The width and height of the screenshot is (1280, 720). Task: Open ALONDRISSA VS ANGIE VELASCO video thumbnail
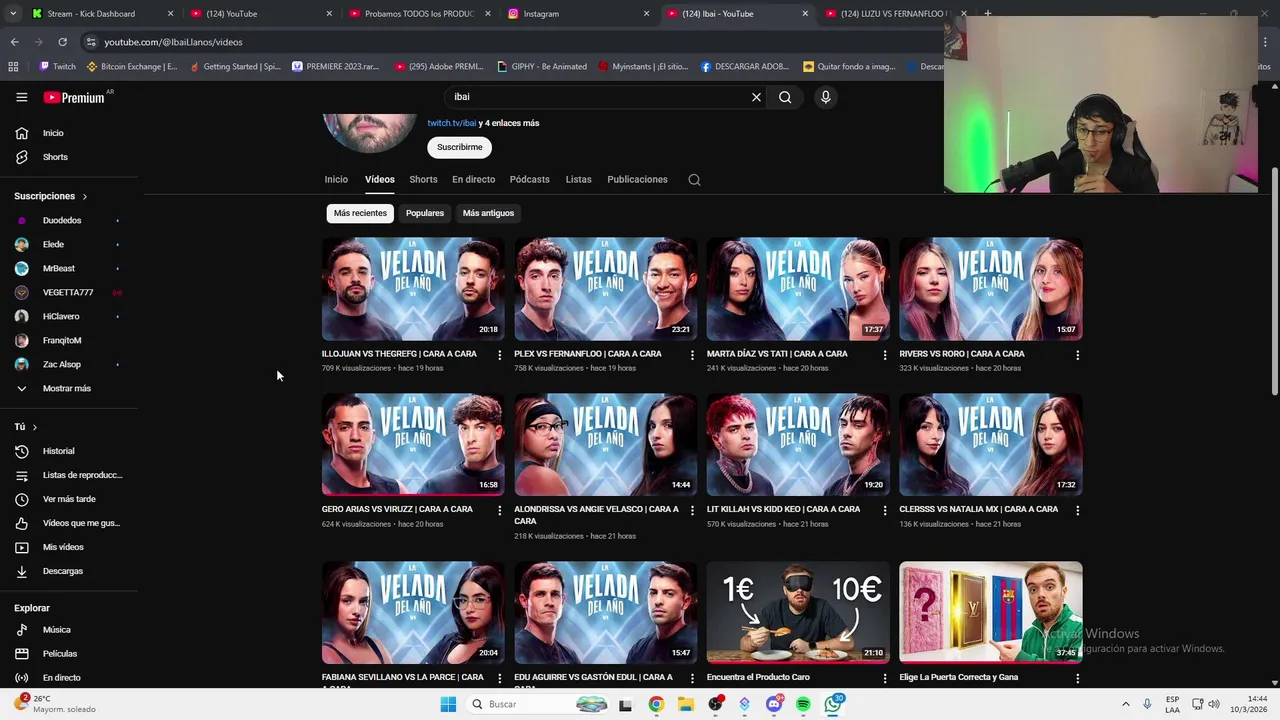[x=605, y=444]
